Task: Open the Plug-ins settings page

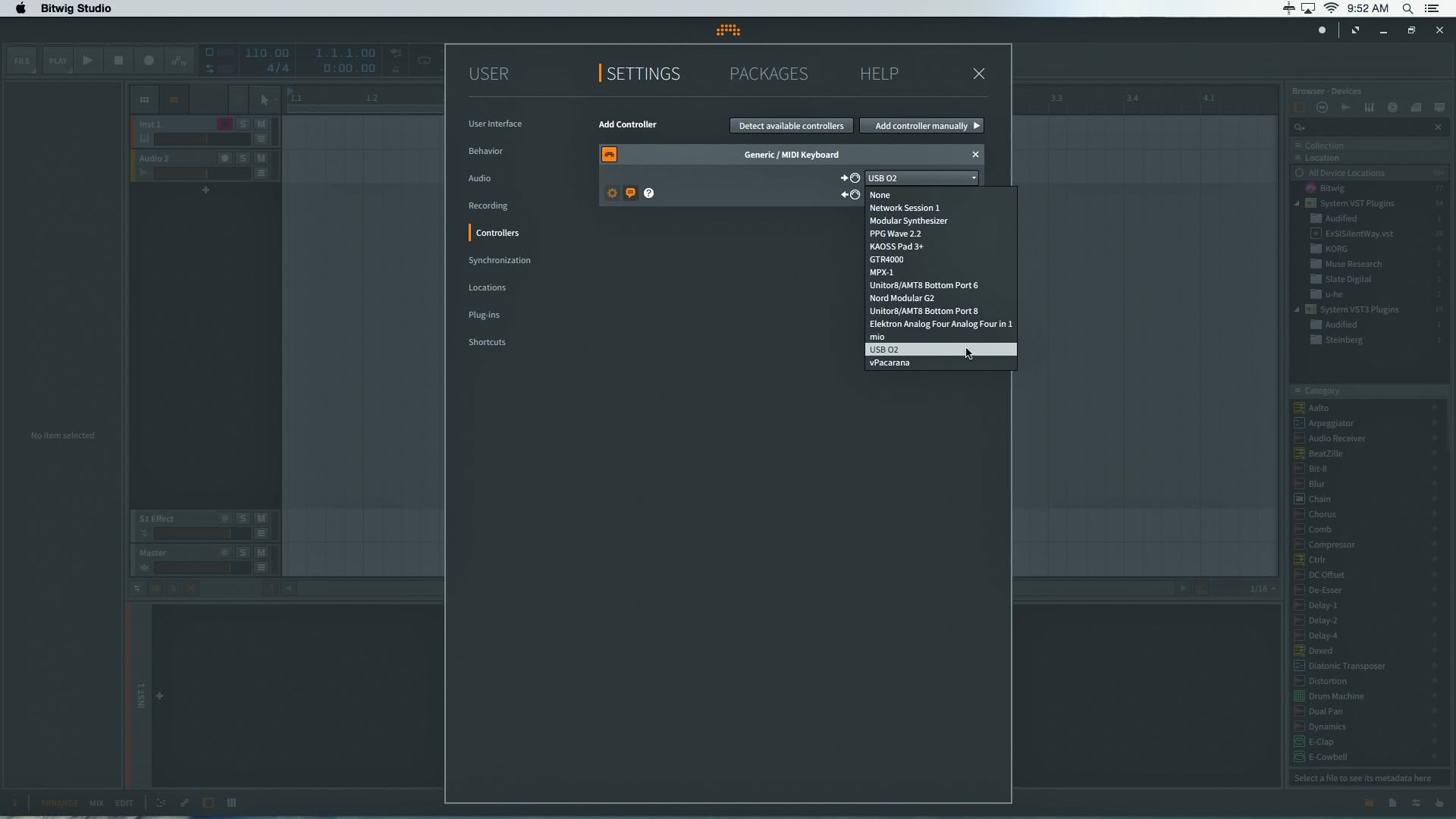Action: pyautogui.click(x=484, y=315)
